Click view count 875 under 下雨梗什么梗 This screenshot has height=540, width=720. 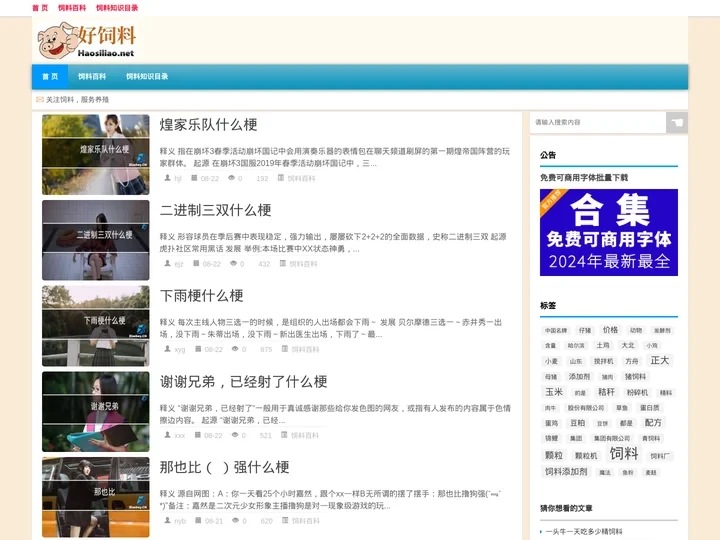266,350
